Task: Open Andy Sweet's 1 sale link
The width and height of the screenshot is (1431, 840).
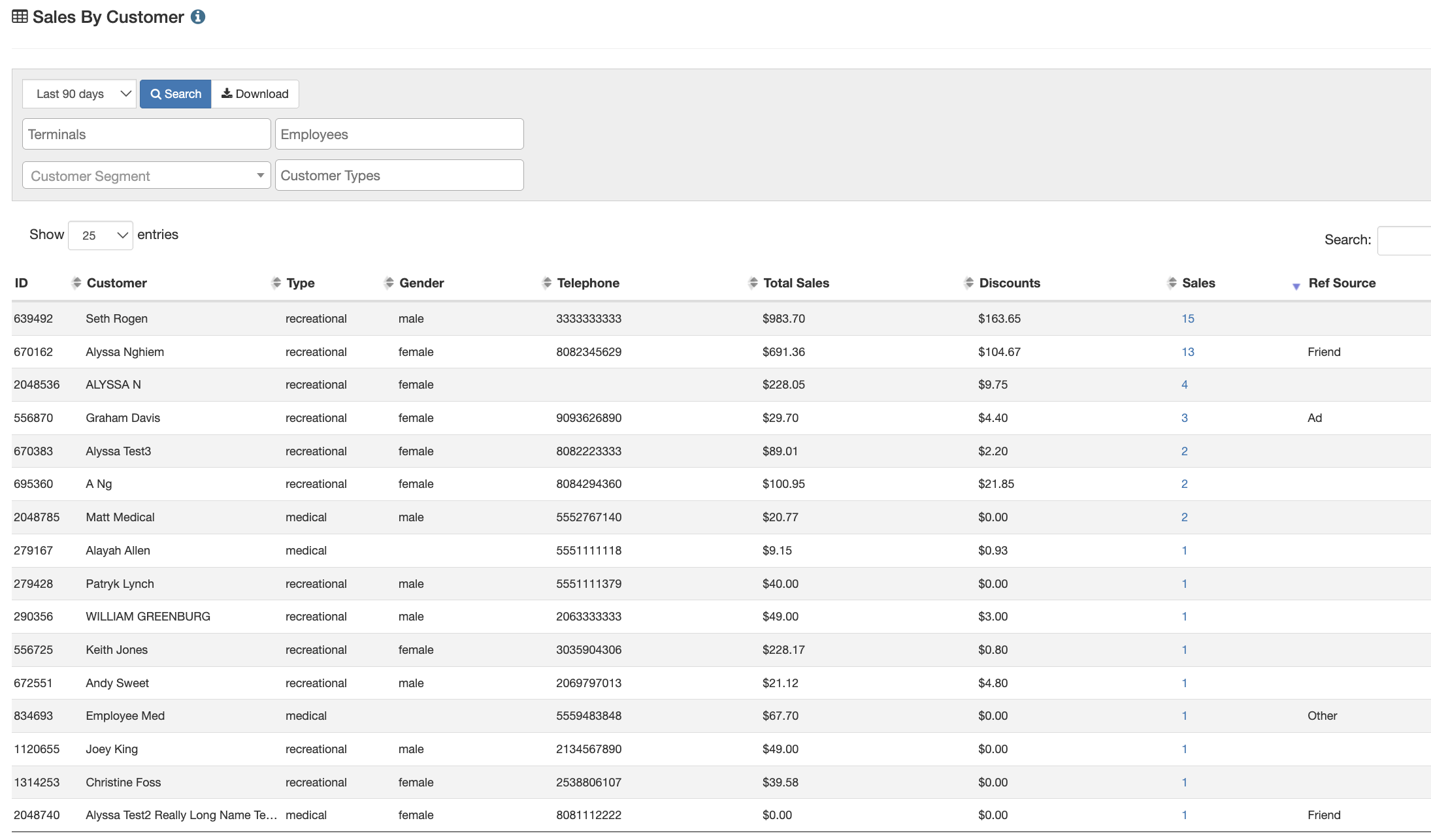Action: click(x=1184, y=683)
